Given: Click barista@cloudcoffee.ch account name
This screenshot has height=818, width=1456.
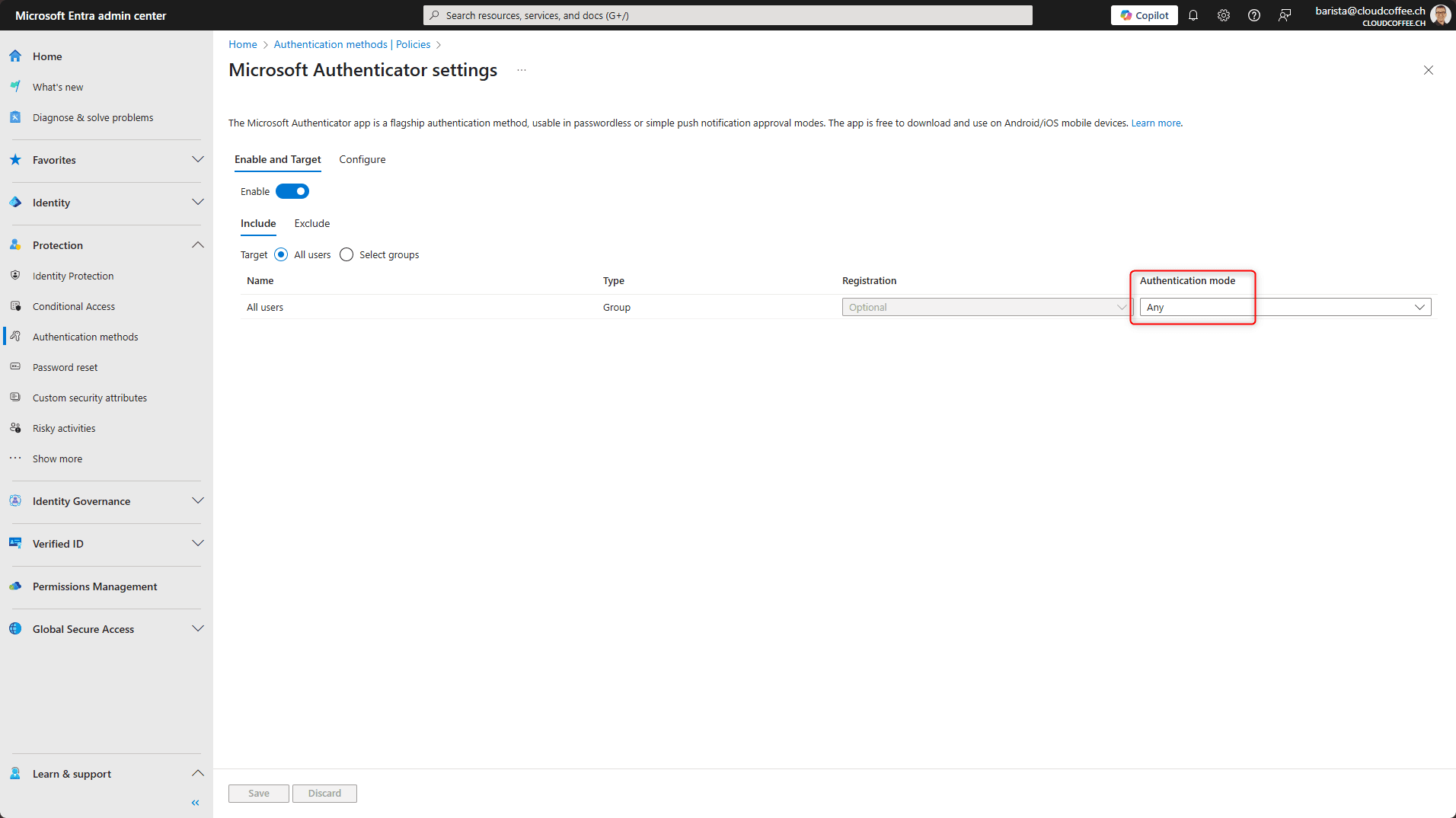Looking at the screenshot, I should 1370,11.
